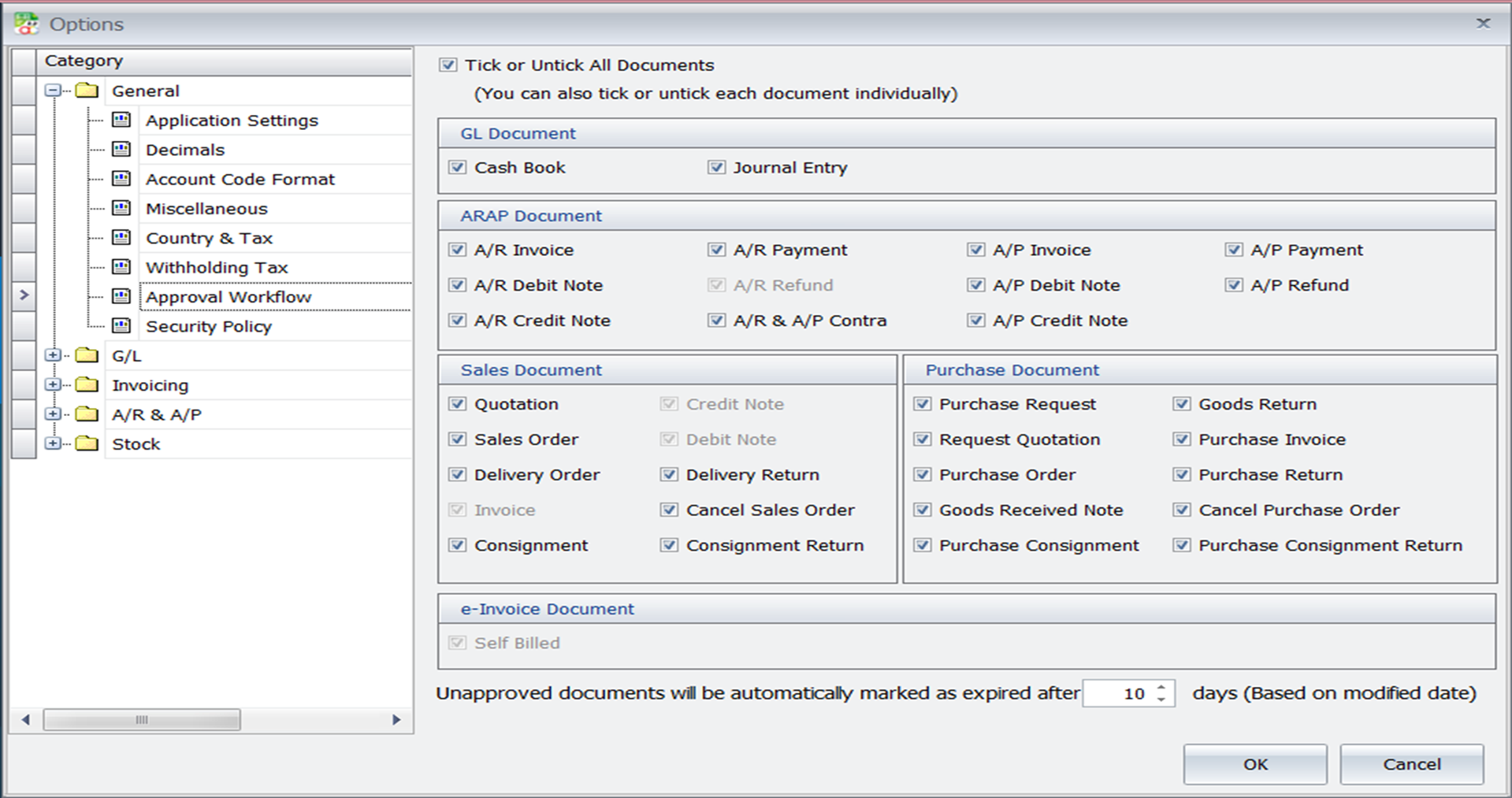The height and width of the screenshot is (798, 1512).
Task: Click the Account Code Format icon
Action: (x=121, y=179)
